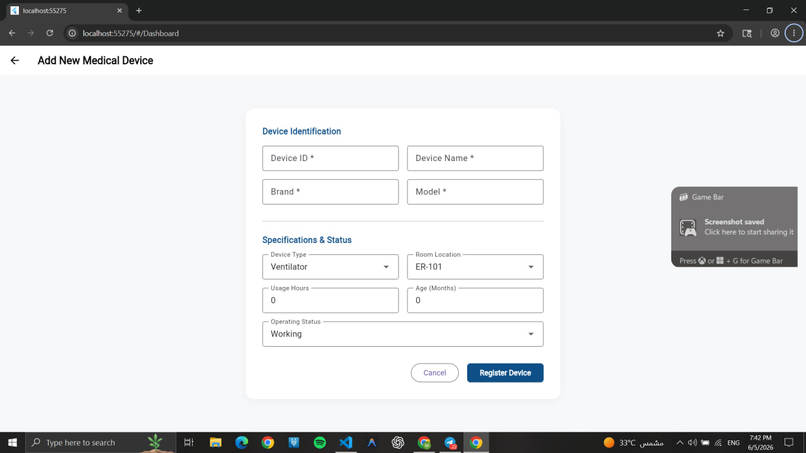Show hidden system tray icons

[x=680, y=442]
